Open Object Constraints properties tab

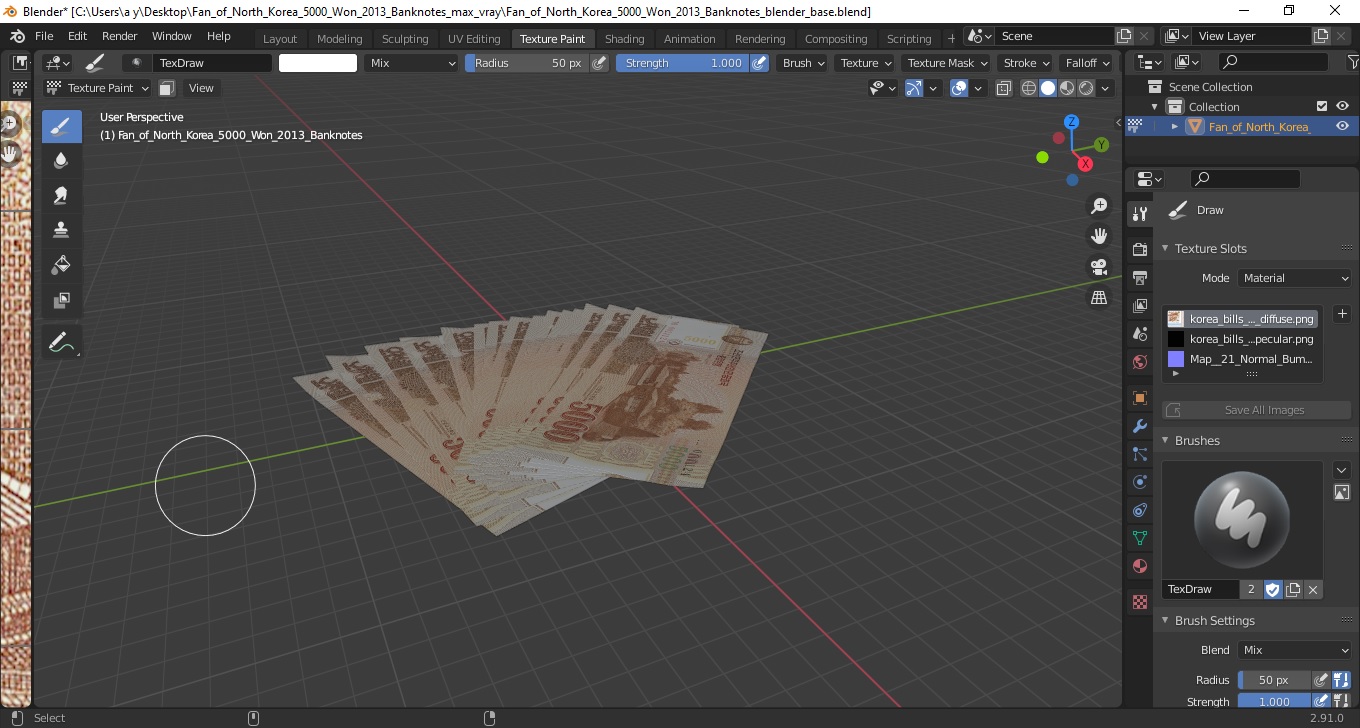pos(1139,510)
